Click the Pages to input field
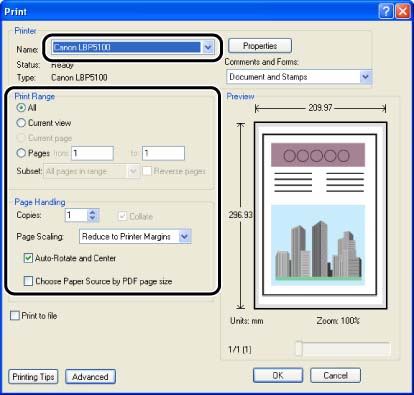 click(163, 153)
